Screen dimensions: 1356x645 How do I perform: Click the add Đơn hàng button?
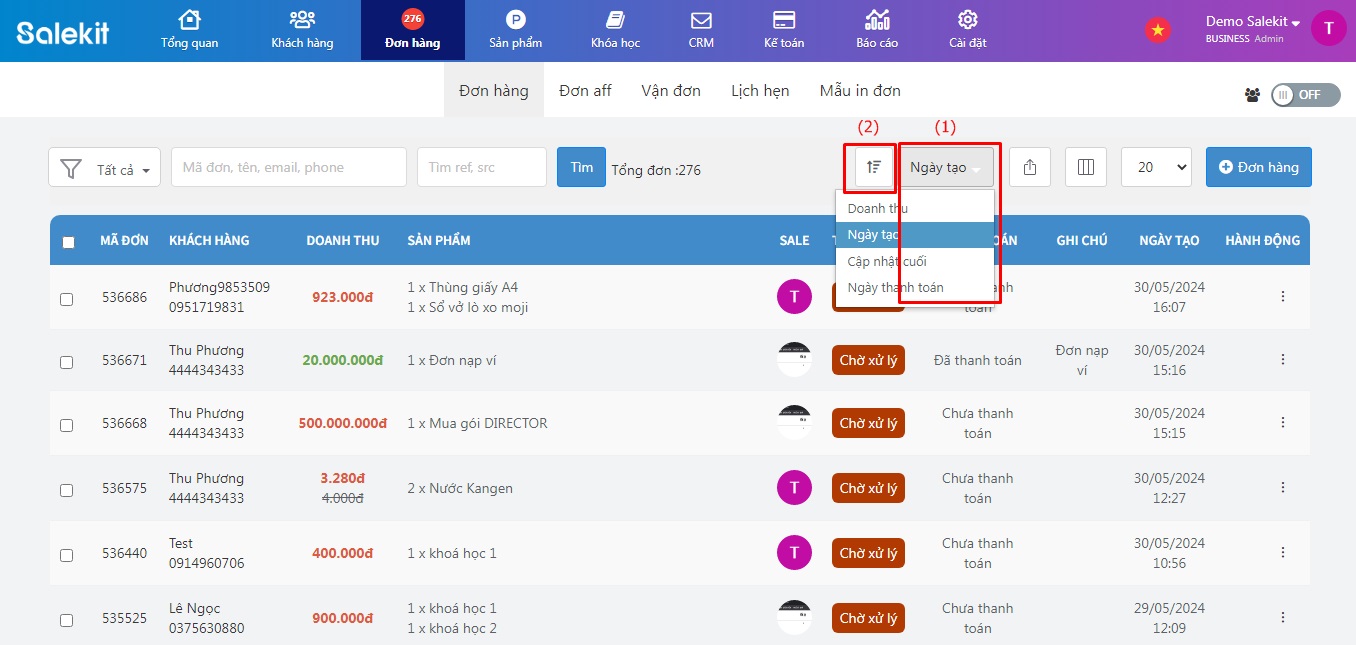pos(1258,167)
